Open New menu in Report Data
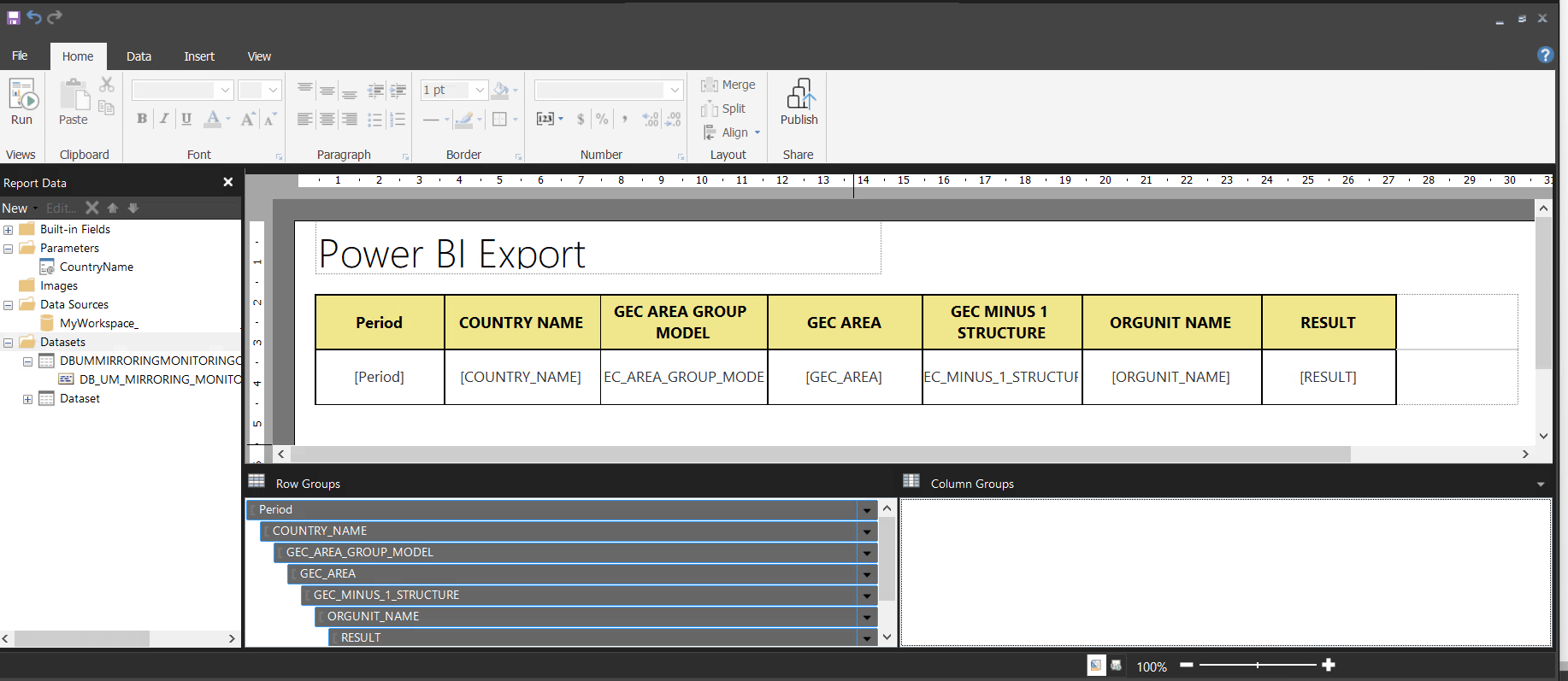 click(x=20, y=208)
